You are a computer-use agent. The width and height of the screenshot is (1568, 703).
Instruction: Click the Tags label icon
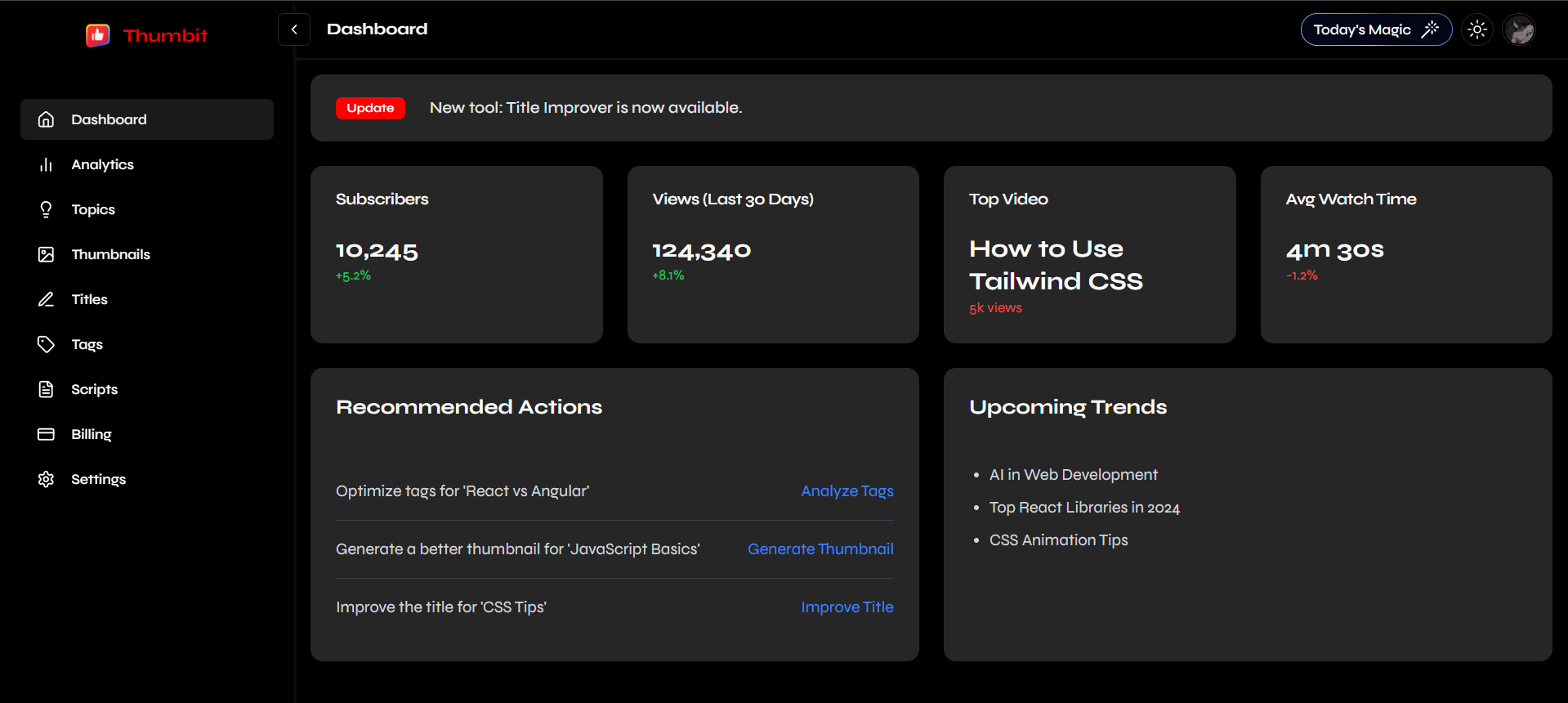point(47,344)
